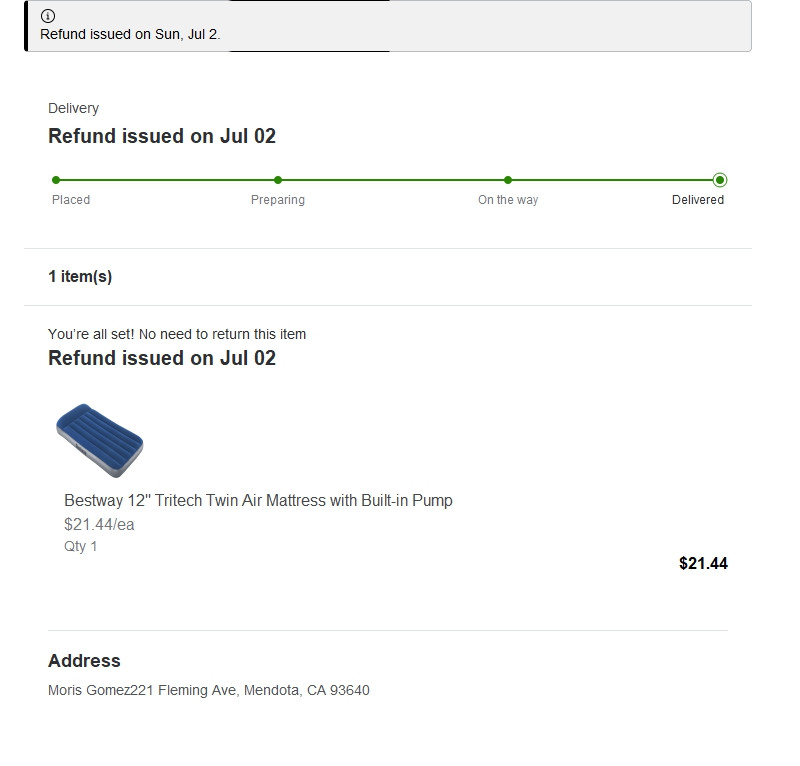Click the green delivery progress bar
The width and height of the screenshot is (800, 766).
tap(388, 180)
